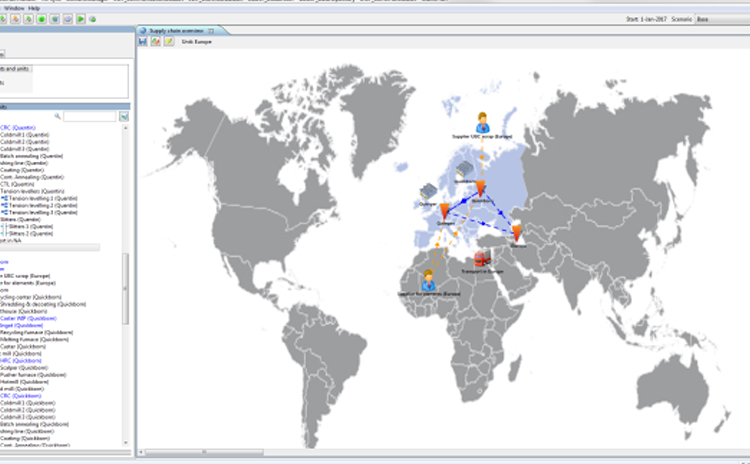Click the edit note icon in map toolbar
This screenshot has width=750, height=464.
point(169,41)
